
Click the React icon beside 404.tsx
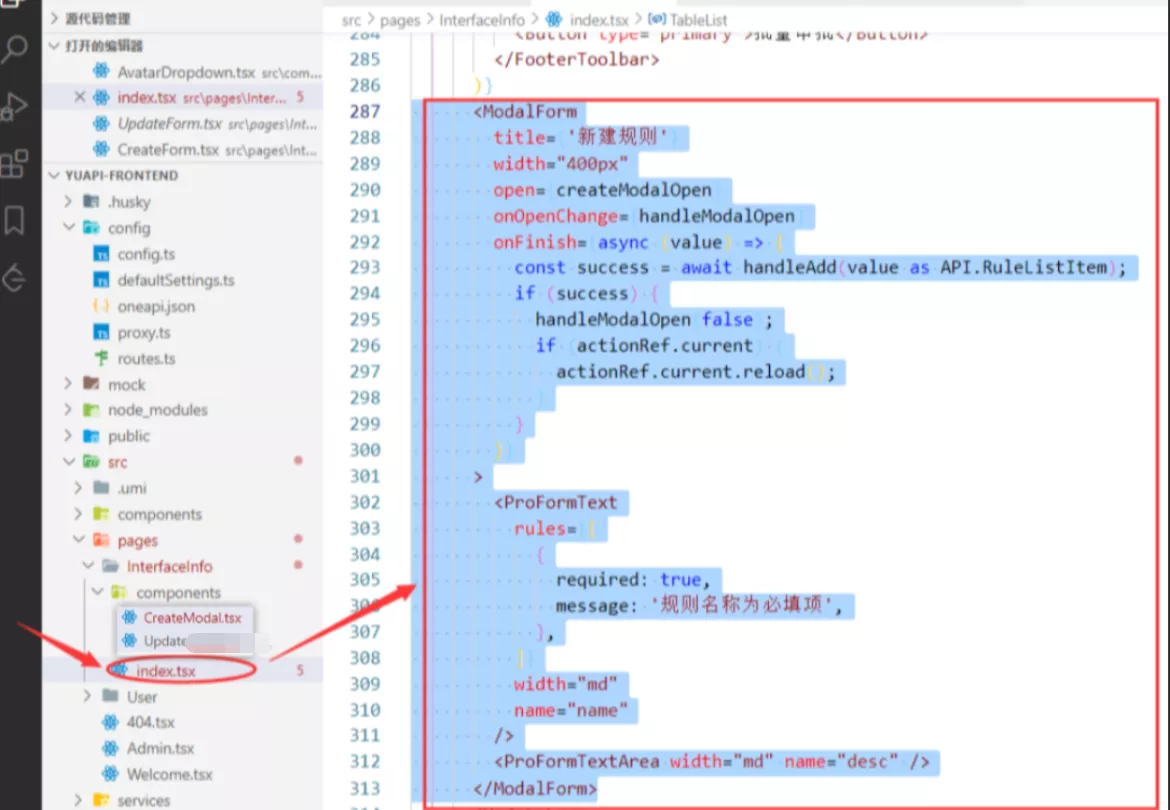click(110, 722)
